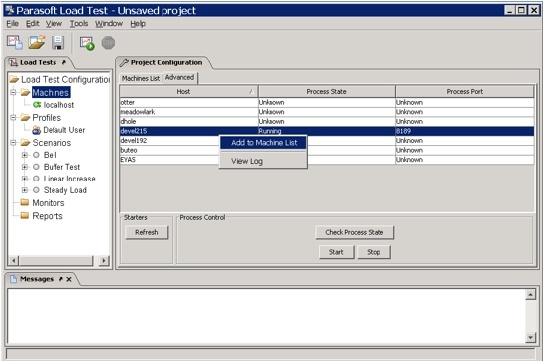
Task: Choose Add to Machine List in the context menu
Action: coord(264,143)
